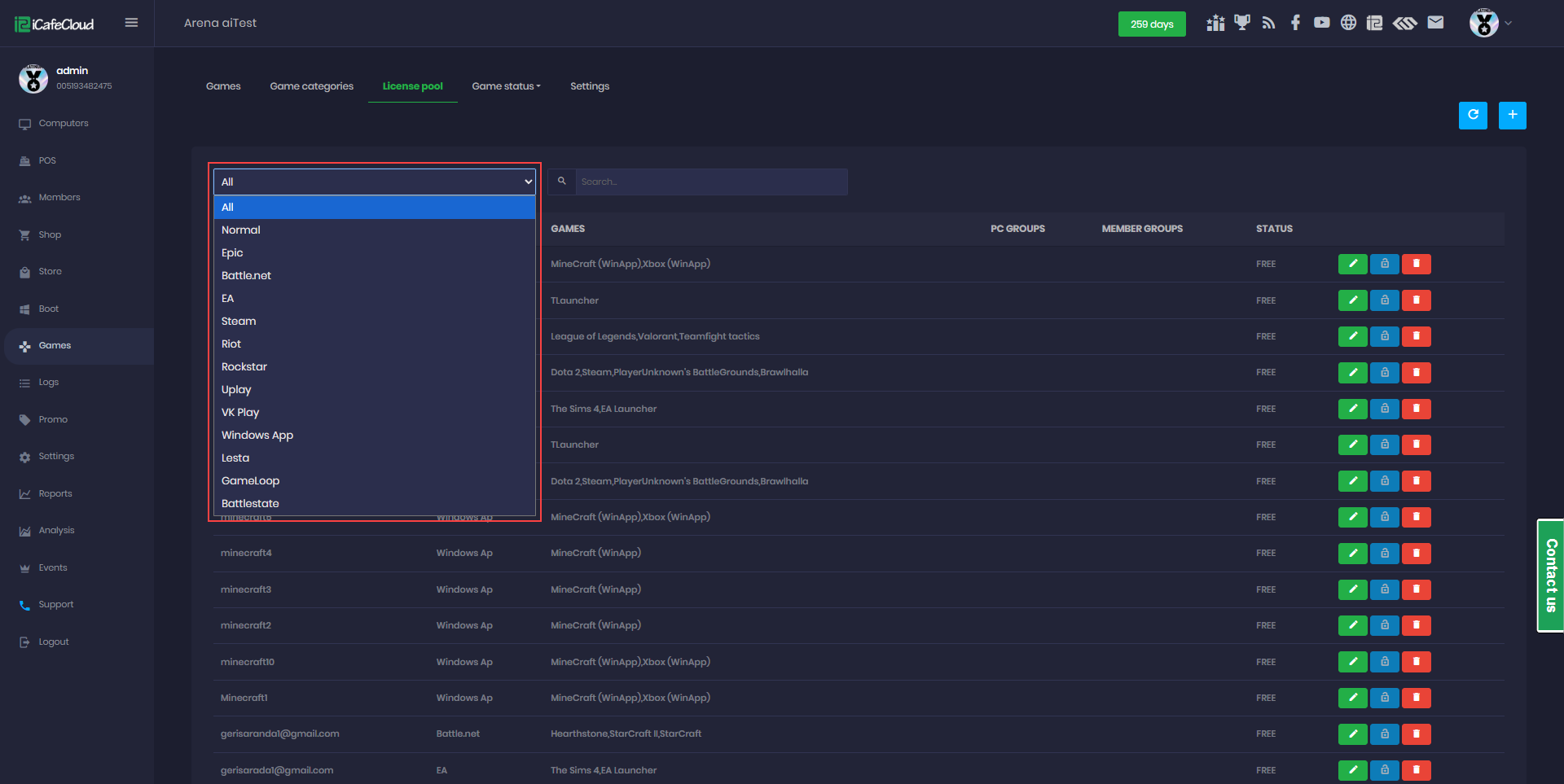
Task: Click red delete icon for minecraft4 row
Action: [x=1416, y=554]
